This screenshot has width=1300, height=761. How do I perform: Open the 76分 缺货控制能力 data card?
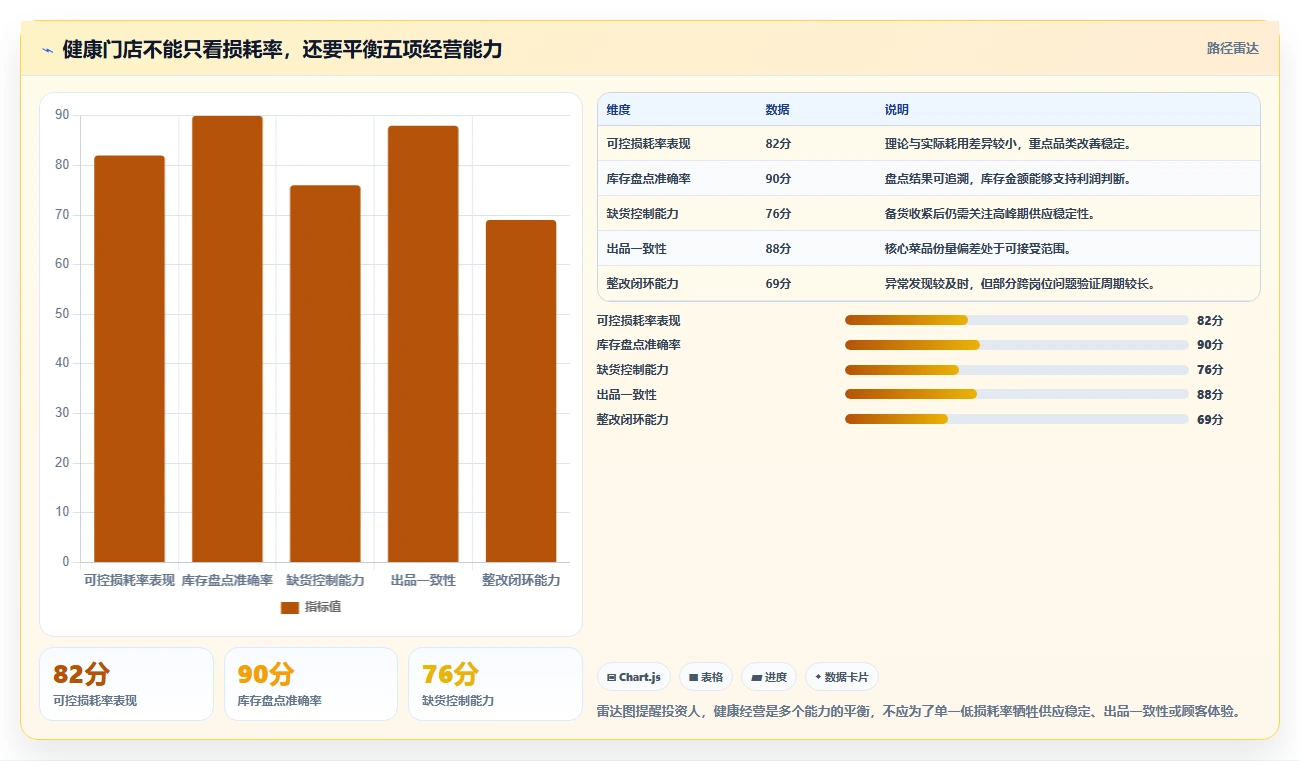(495, 684)
